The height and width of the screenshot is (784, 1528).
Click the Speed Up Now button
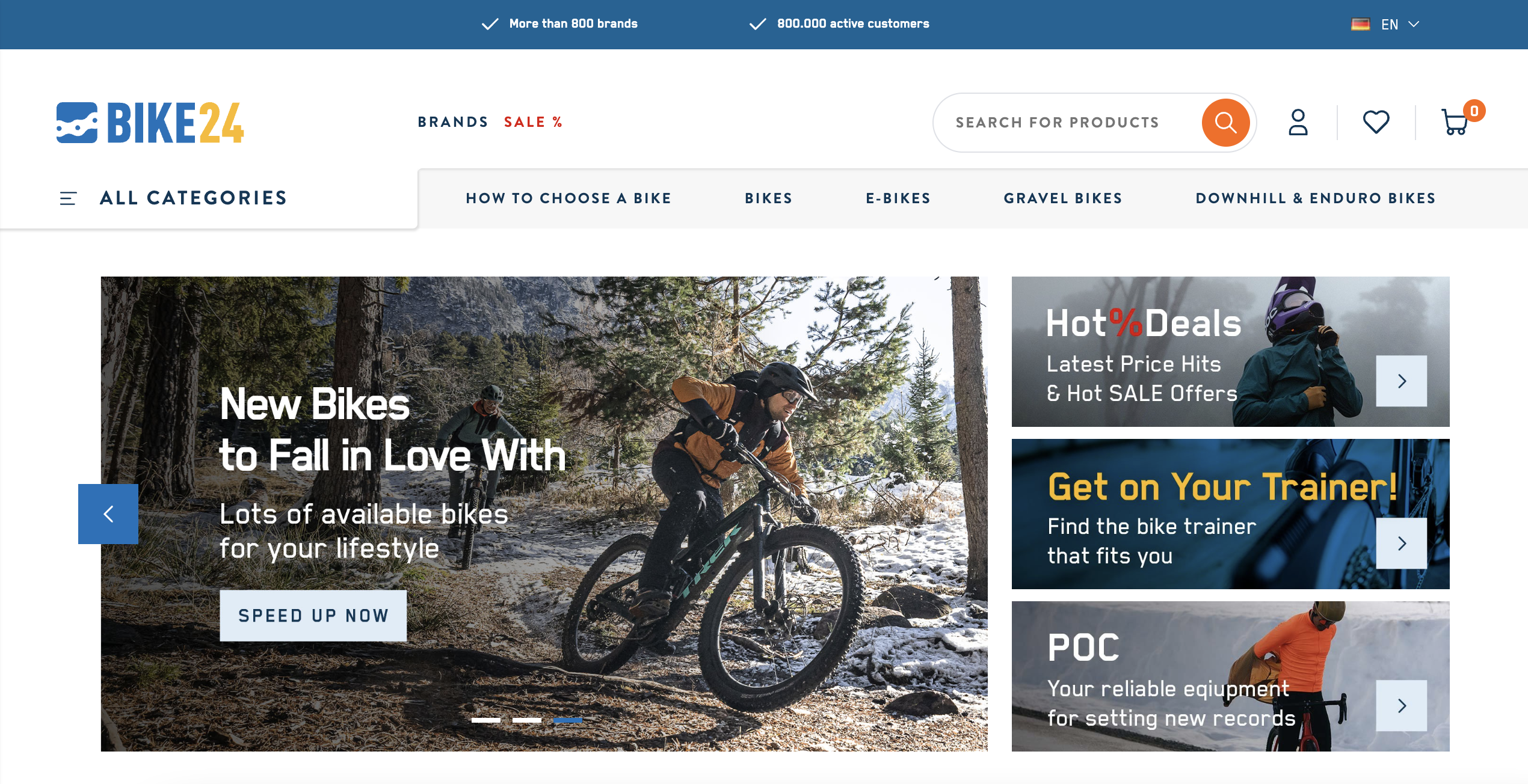click(x=313, y=616)
